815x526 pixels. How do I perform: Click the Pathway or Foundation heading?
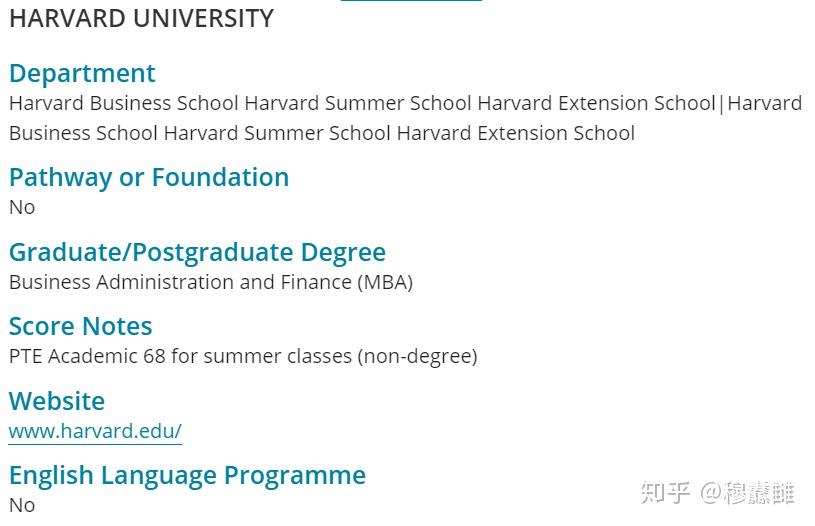pyautogui.click(x=149, y=177)
